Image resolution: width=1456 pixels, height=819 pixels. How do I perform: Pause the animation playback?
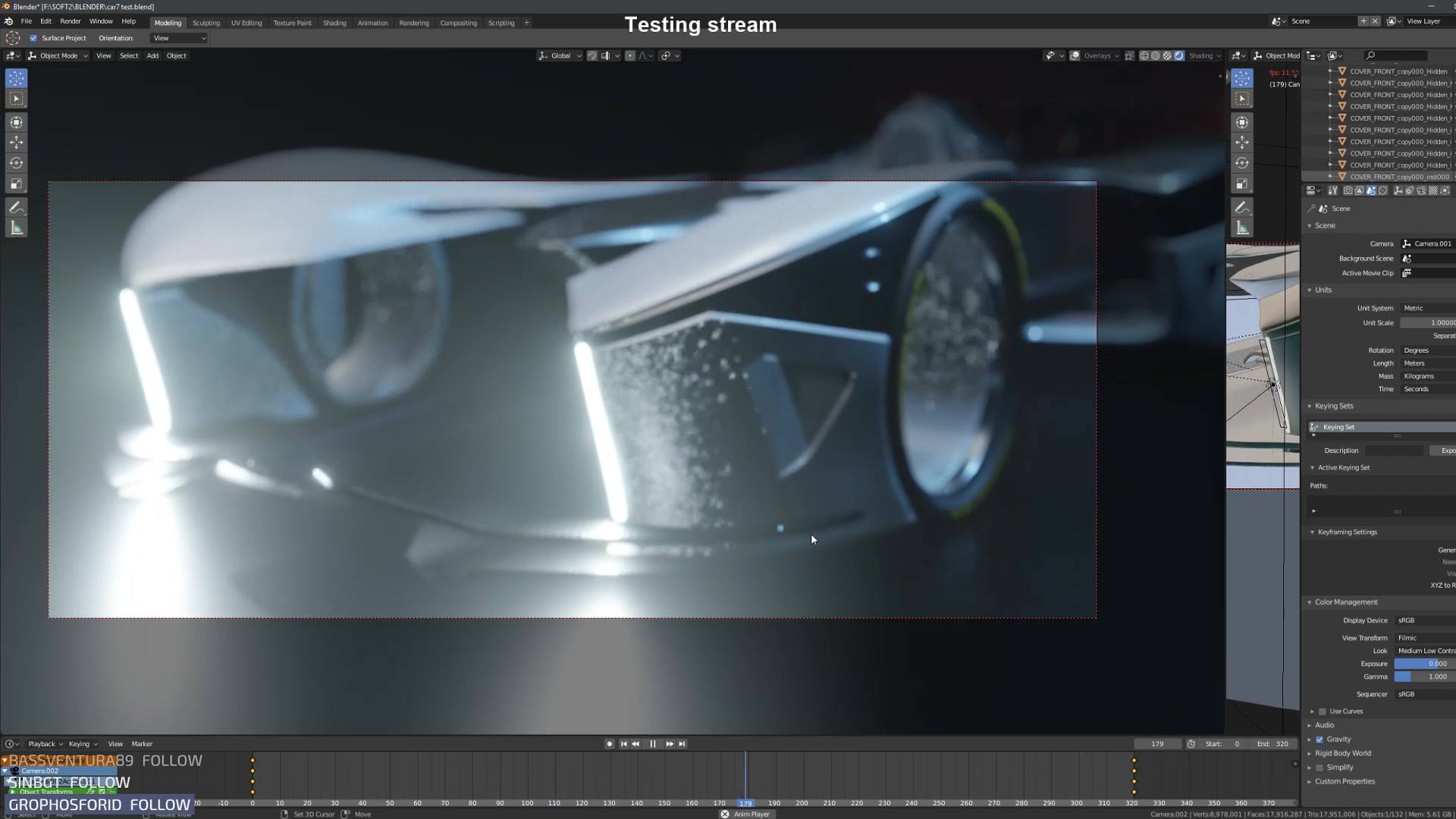point(653,744)
